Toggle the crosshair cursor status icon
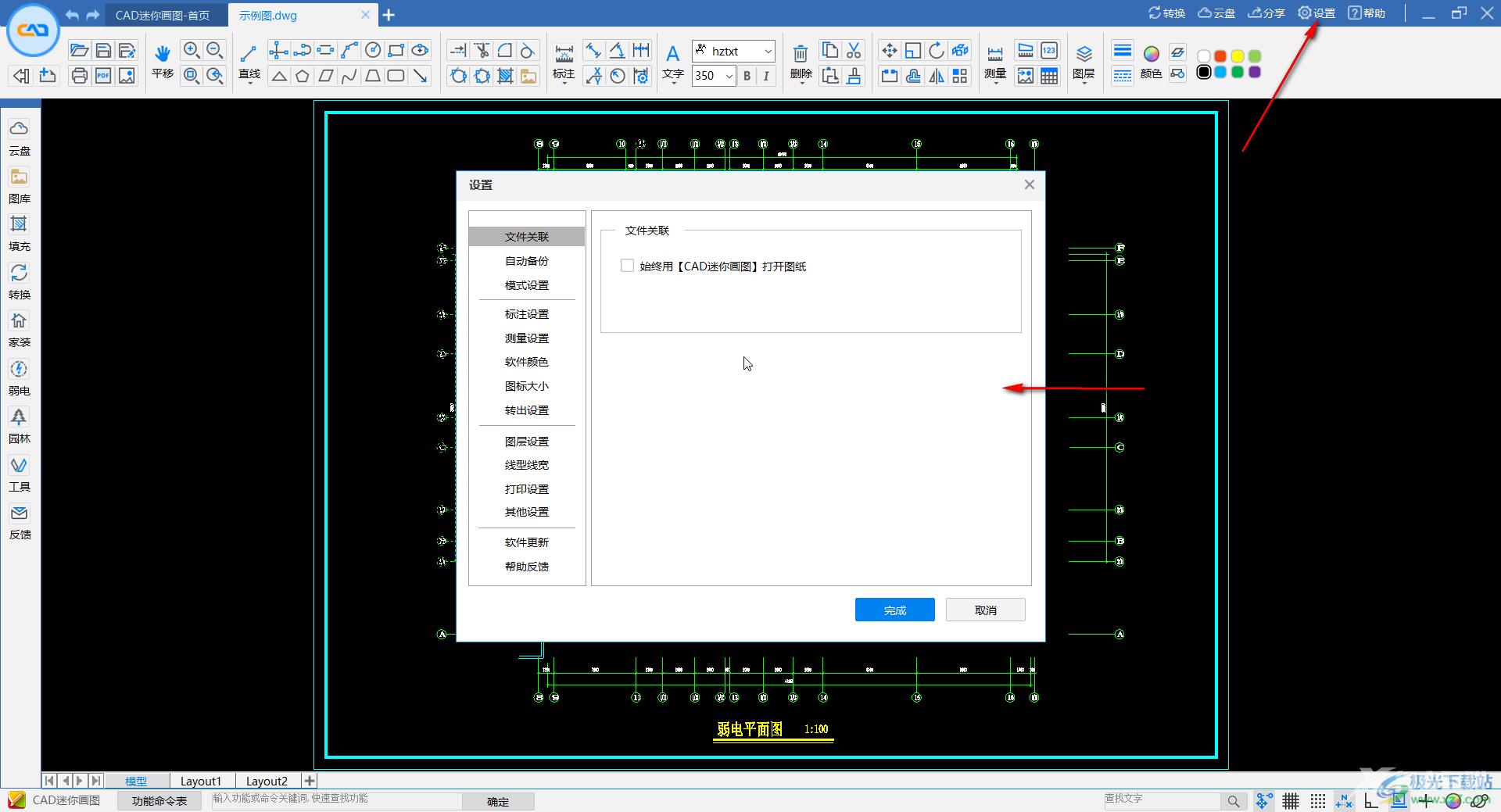Viewport: 1501px width, 812px height. point(1427,800)
